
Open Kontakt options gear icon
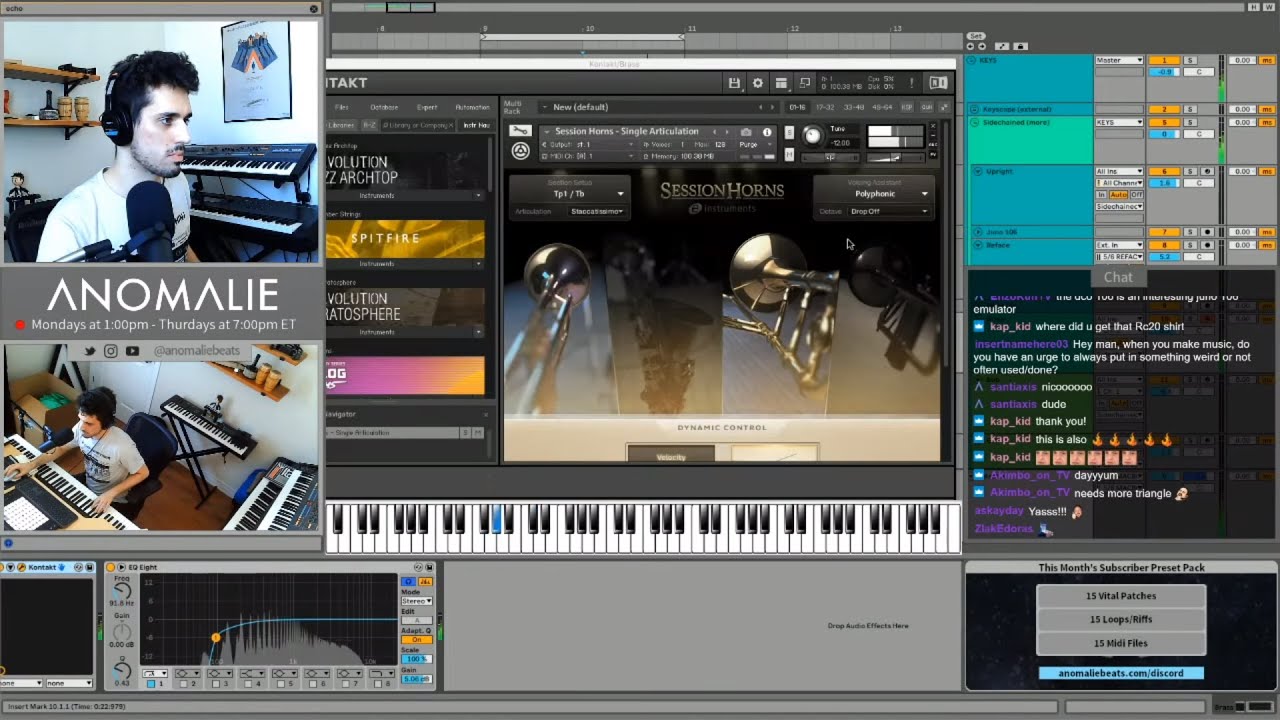click(757, 83)
